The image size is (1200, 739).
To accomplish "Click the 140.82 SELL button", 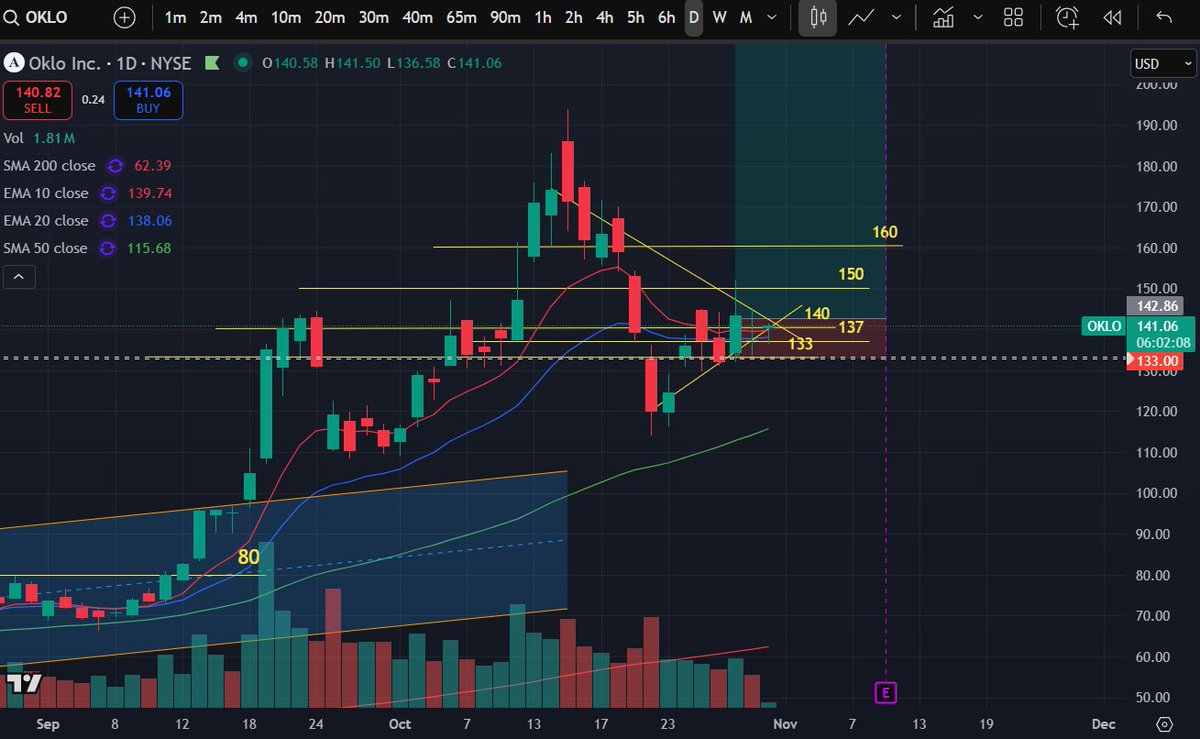I will (x=37, y=100).
